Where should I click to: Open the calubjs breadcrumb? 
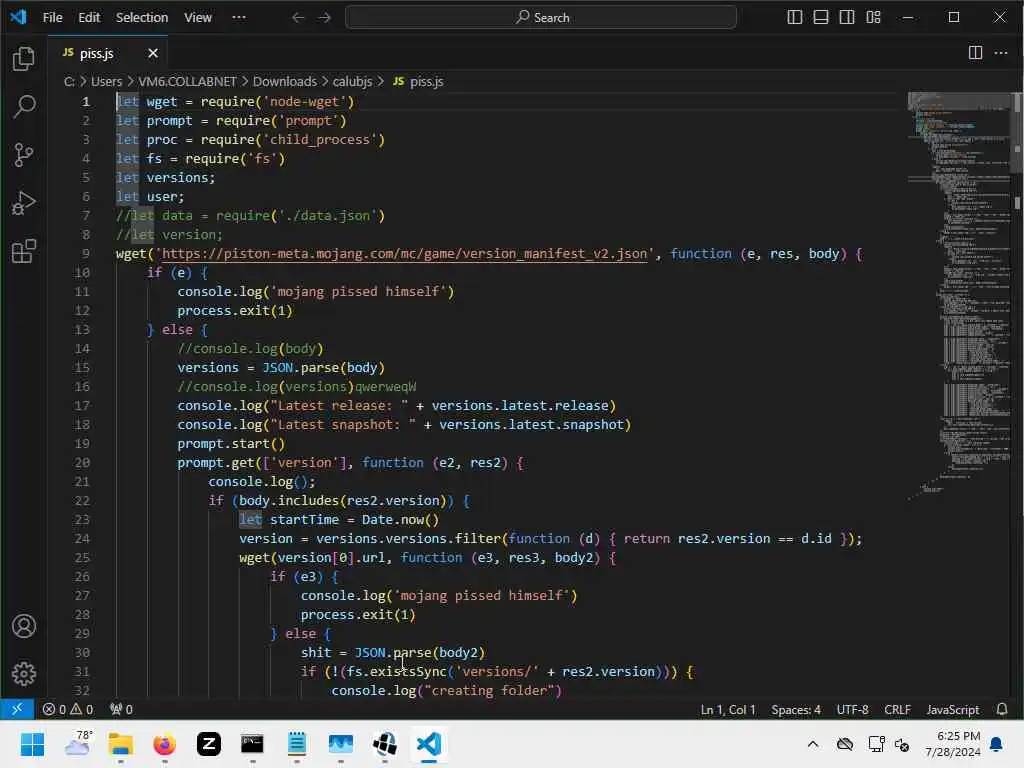(x=353, y=82)
